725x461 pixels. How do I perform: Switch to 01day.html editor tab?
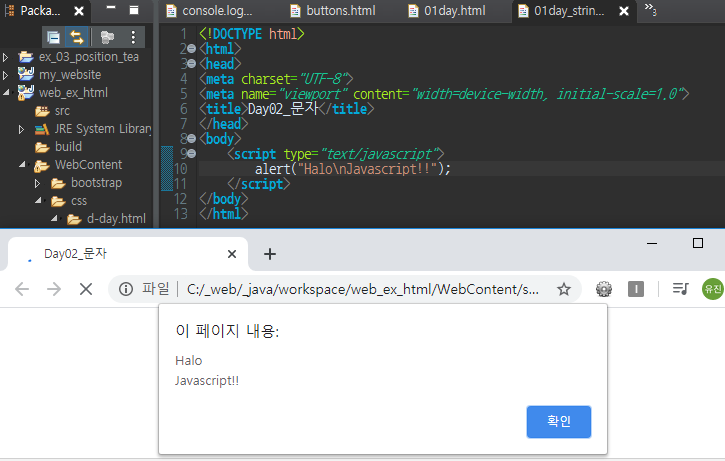coord(447,11)
